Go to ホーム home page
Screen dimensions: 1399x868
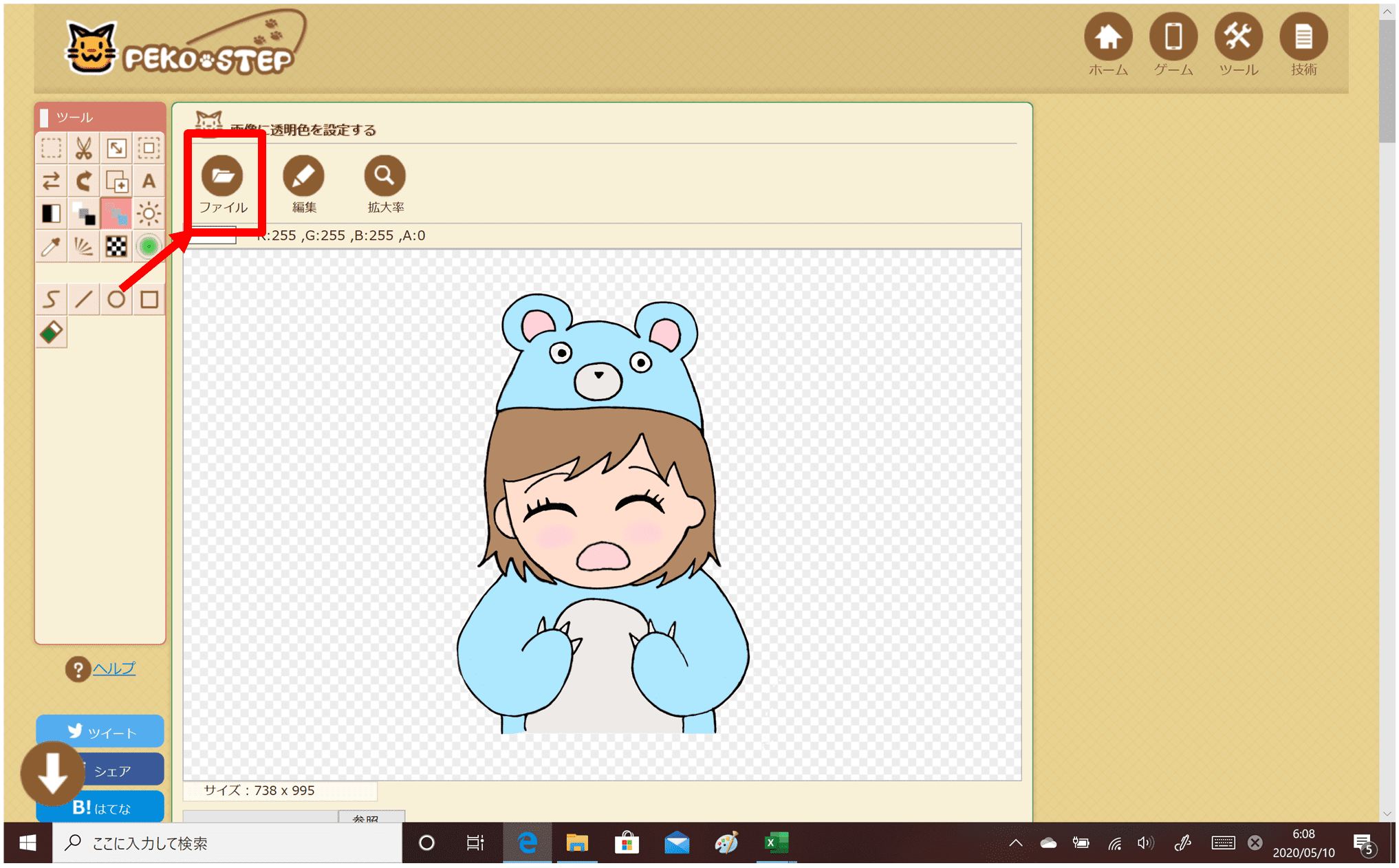click(x=1108, y=44)
